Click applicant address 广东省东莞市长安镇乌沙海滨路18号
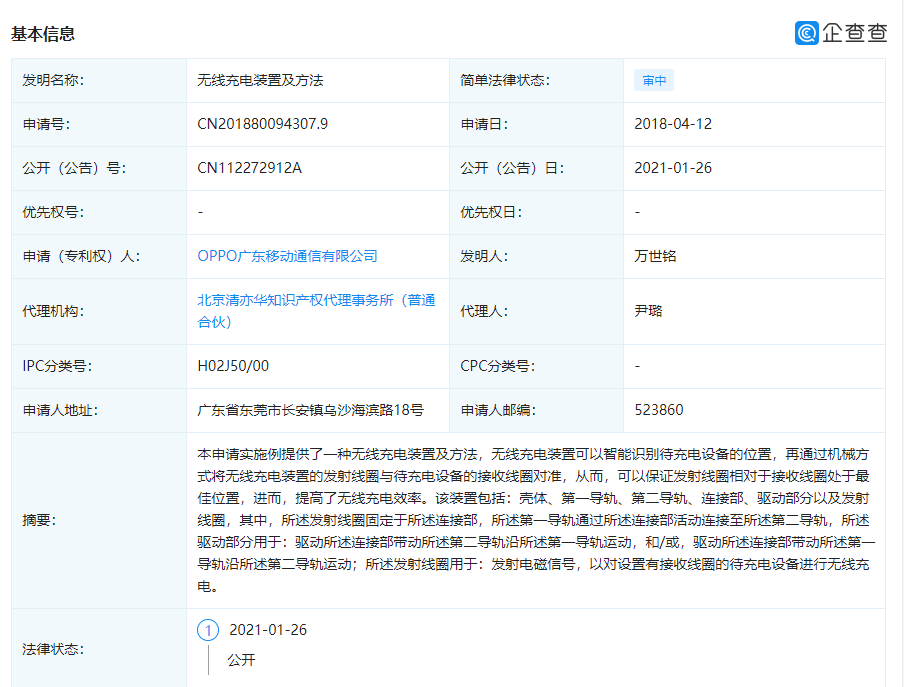Viewport: 904px width, 687px height. click(x=310, y=410)
